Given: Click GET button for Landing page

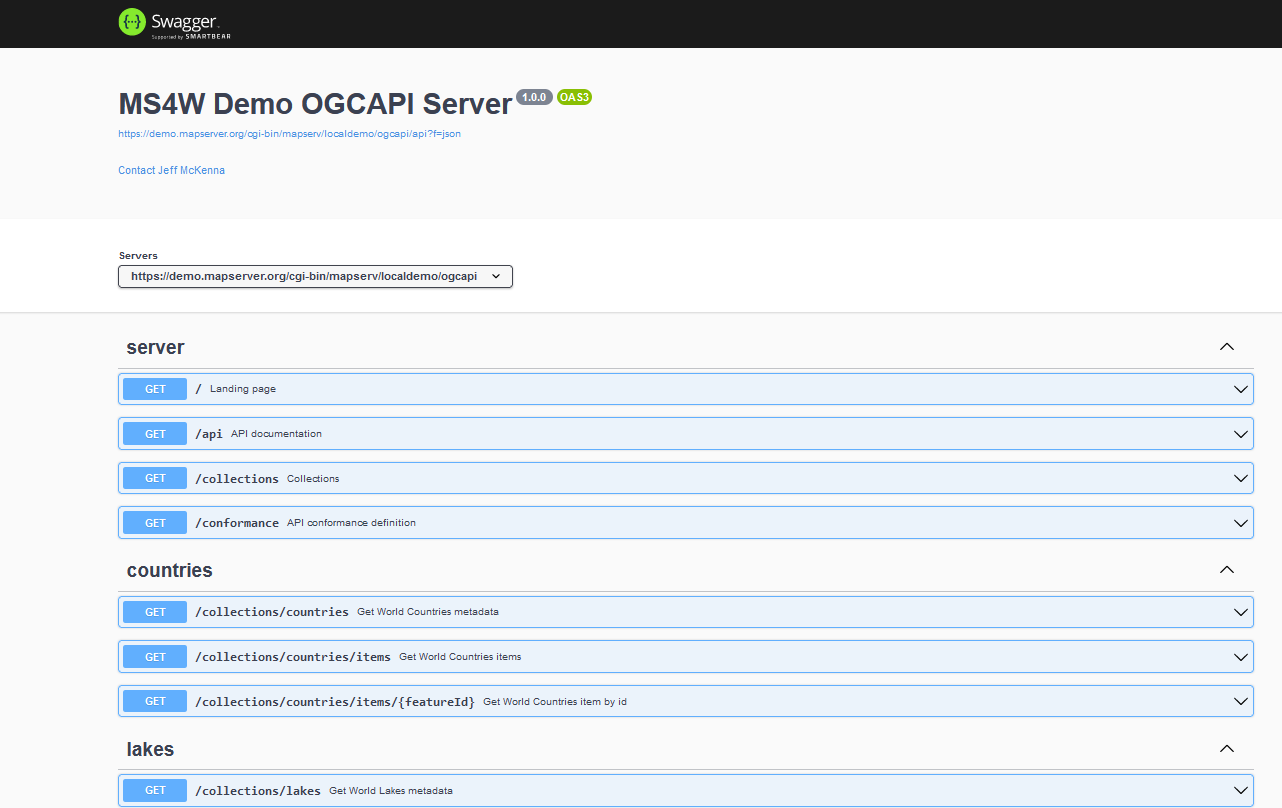Looking at the screenshot, I should tap(155, 389).
